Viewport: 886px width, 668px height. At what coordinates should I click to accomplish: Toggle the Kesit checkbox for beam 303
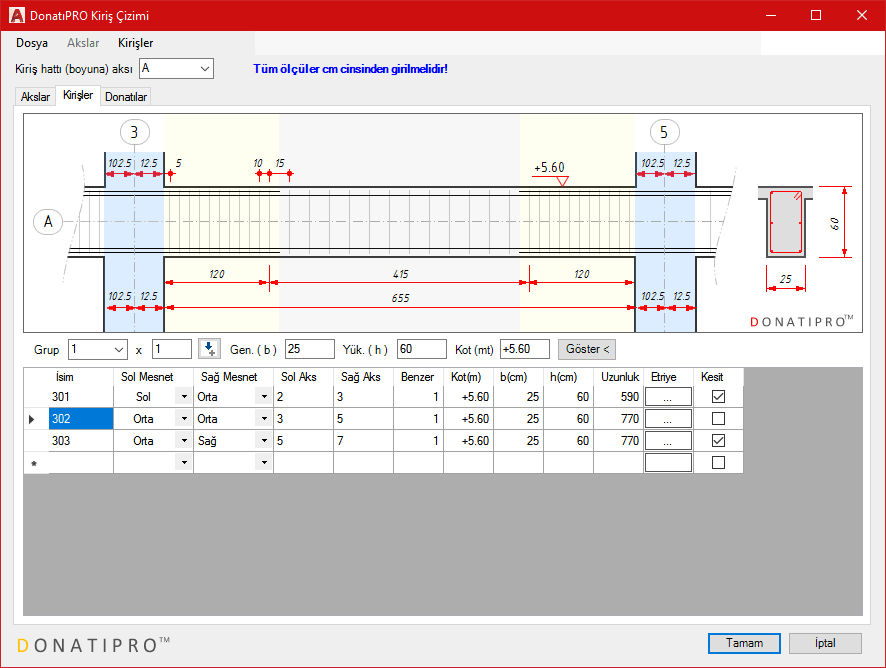tap(718, 441)
